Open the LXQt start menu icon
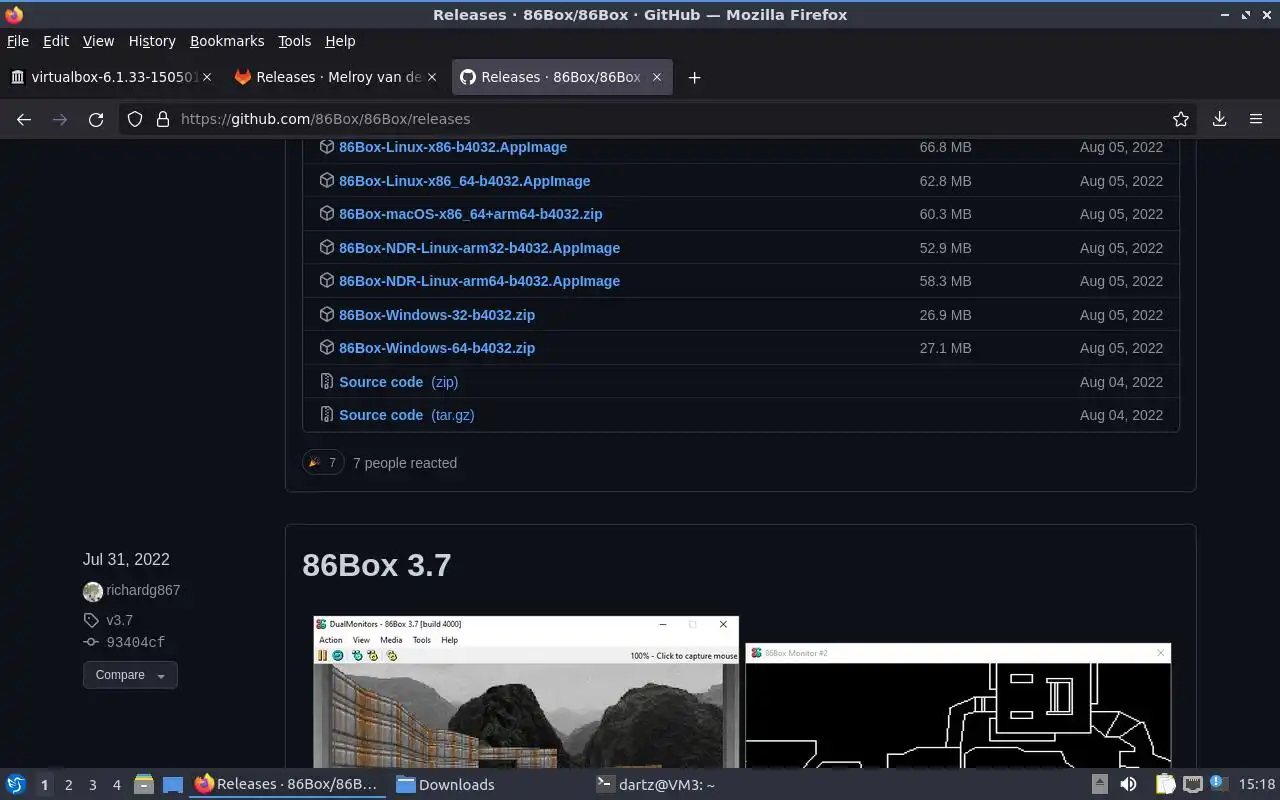This screenshot has height=800, width=1280. [x=16, y=785]
